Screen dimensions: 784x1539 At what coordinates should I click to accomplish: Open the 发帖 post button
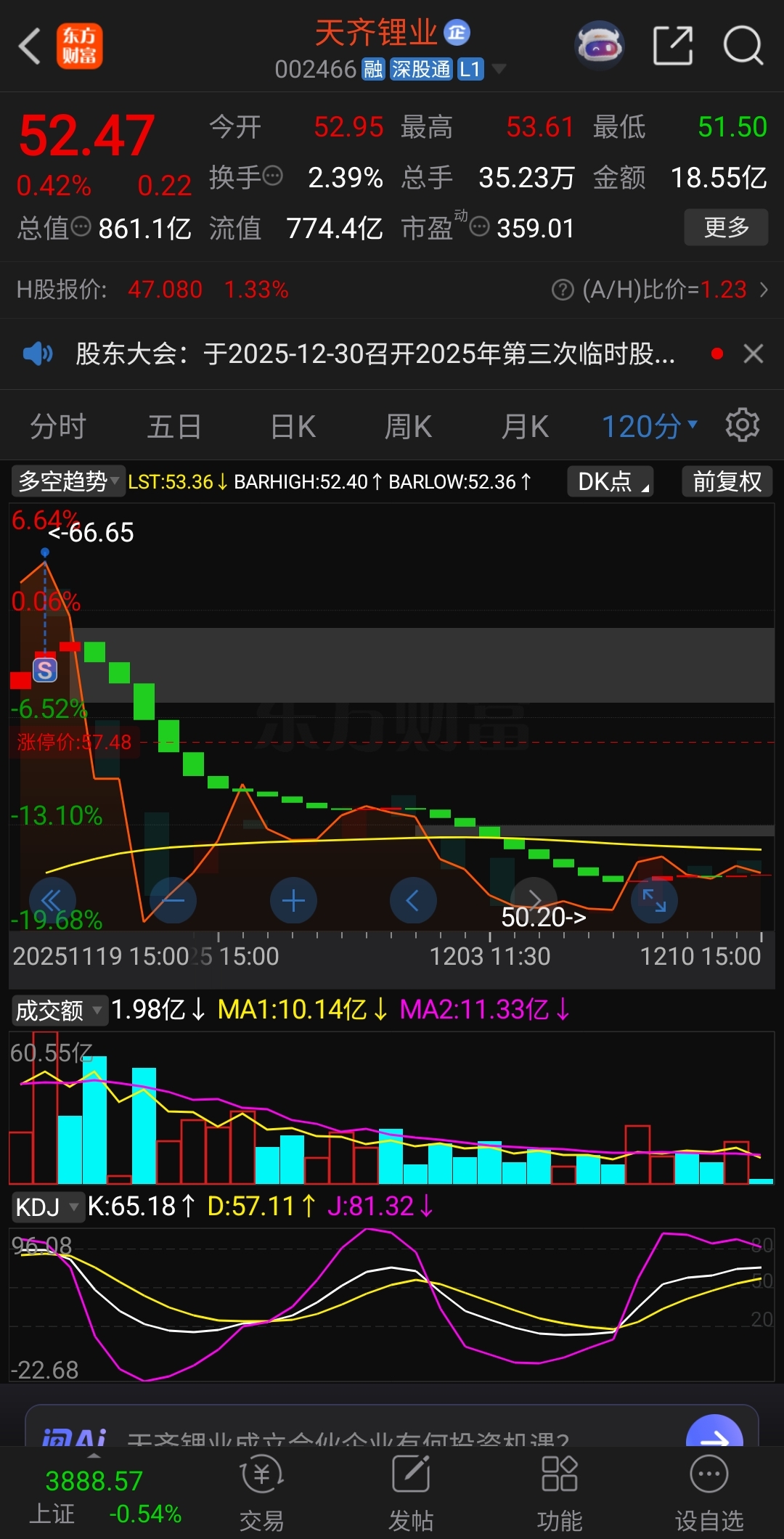pyautogui.click(x=411, y=1494)
